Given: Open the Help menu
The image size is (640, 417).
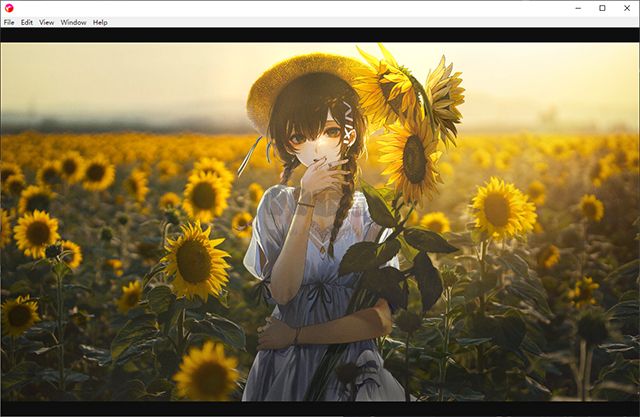Looking at the screenshot, I should coord(100,22).
